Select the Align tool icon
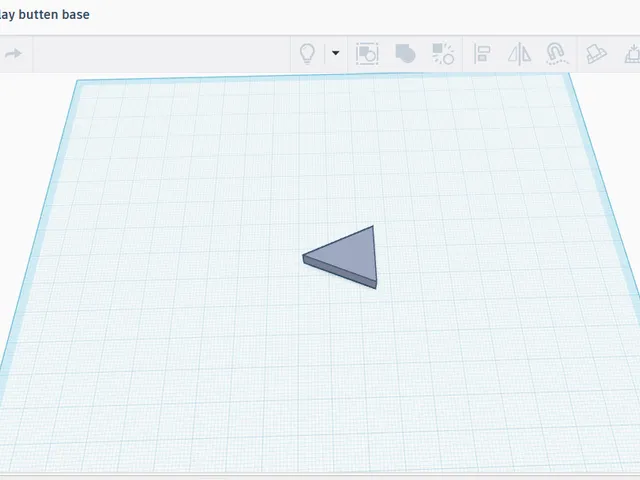Viewport: 640px width, 480px height. (x=482, y=53)
